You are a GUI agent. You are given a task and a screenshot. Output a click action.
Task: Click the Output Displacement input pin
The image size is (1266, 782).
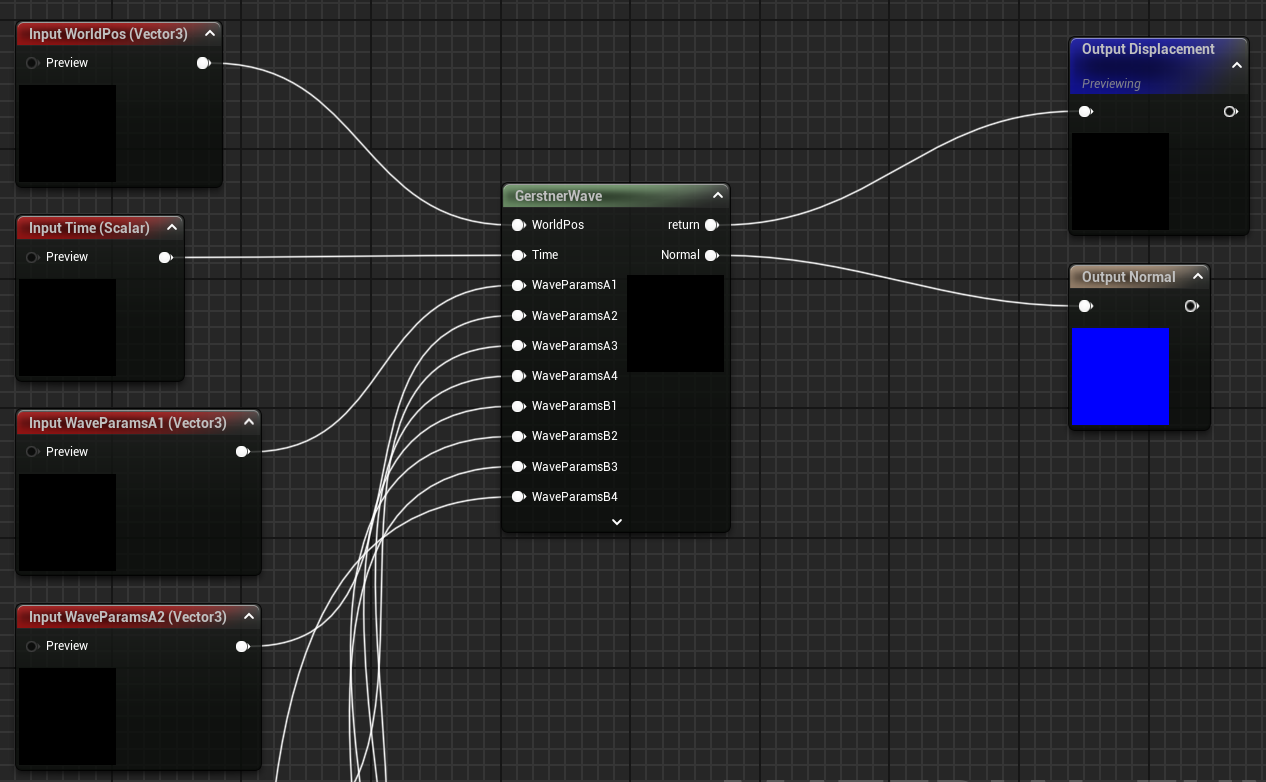coord(1085,111)
